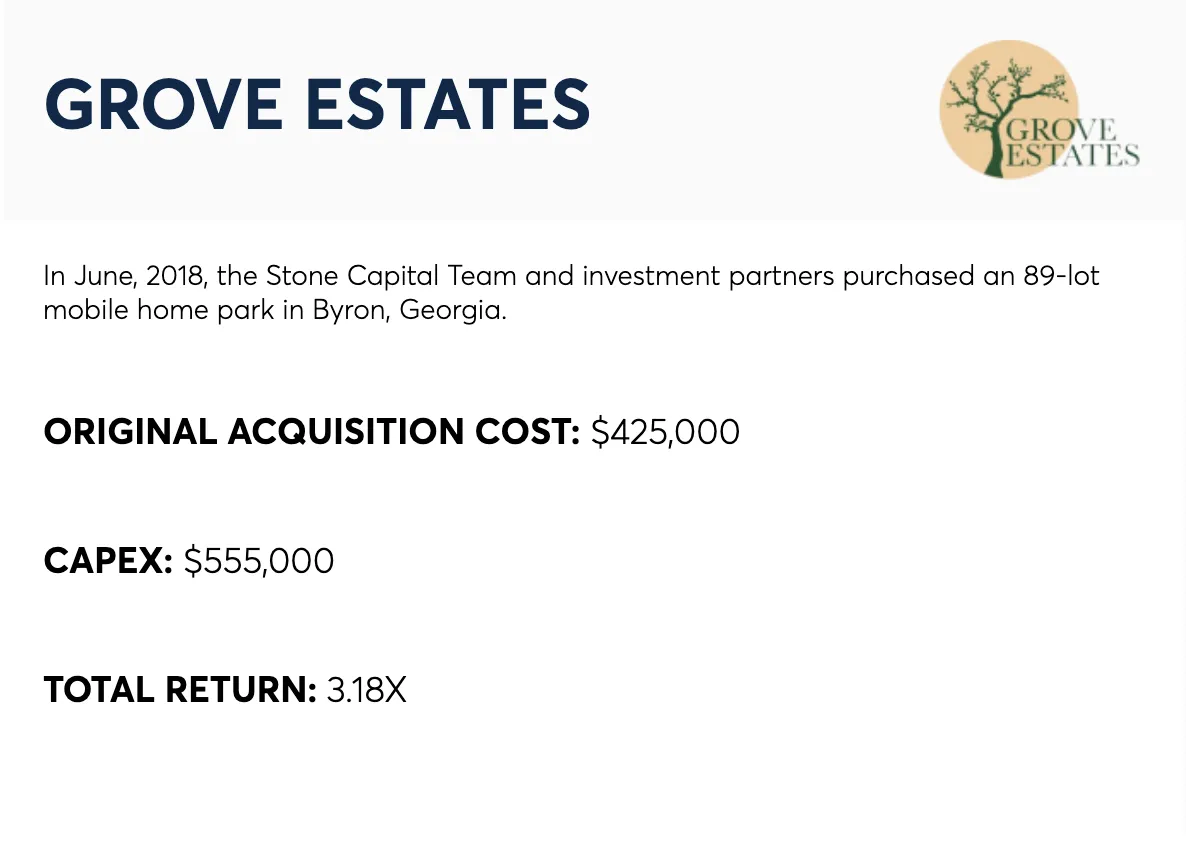Image resolution: width=1186 pixels, height=842 pixels.
Task: Click the word 'GROVE' in the heading
Action: click(x=163, y=104)
